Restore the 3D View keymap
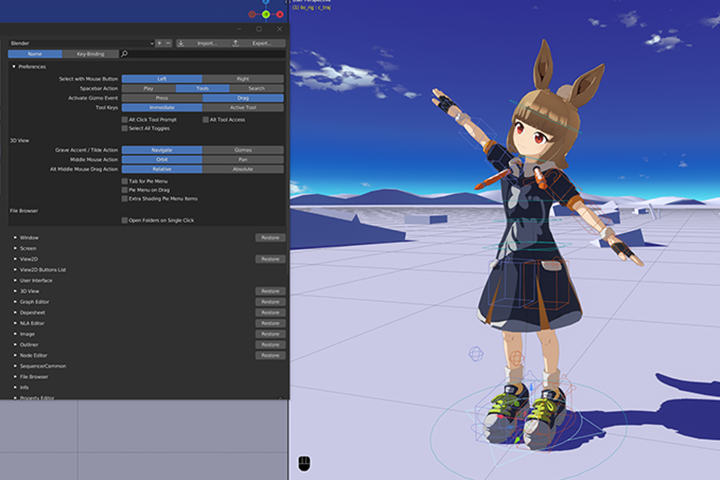Viewport: 720px width, 480px height. [x=270, y=291]
